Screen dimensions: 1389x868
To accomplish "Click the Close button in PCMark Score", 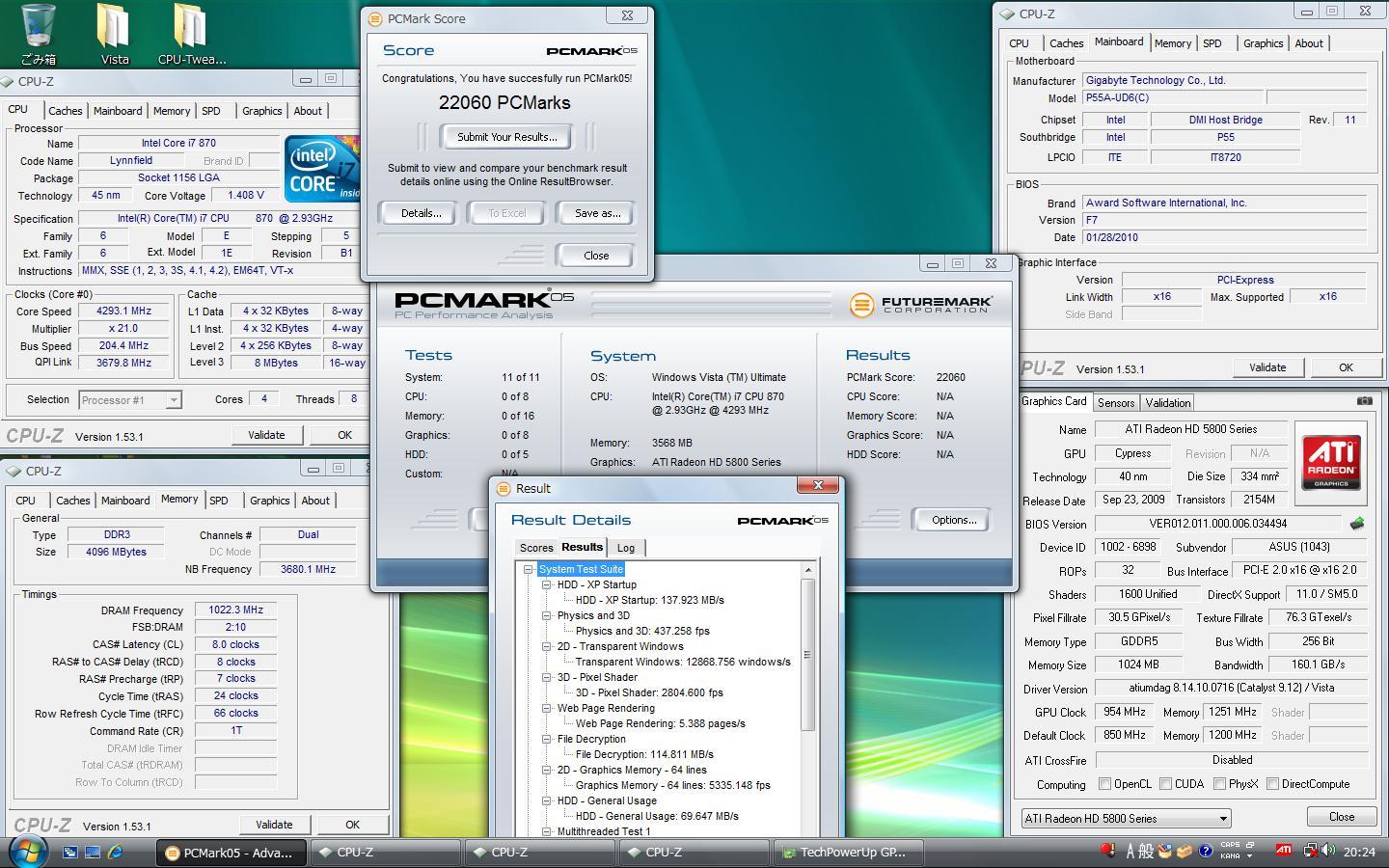I will click(x=596, y=256).
